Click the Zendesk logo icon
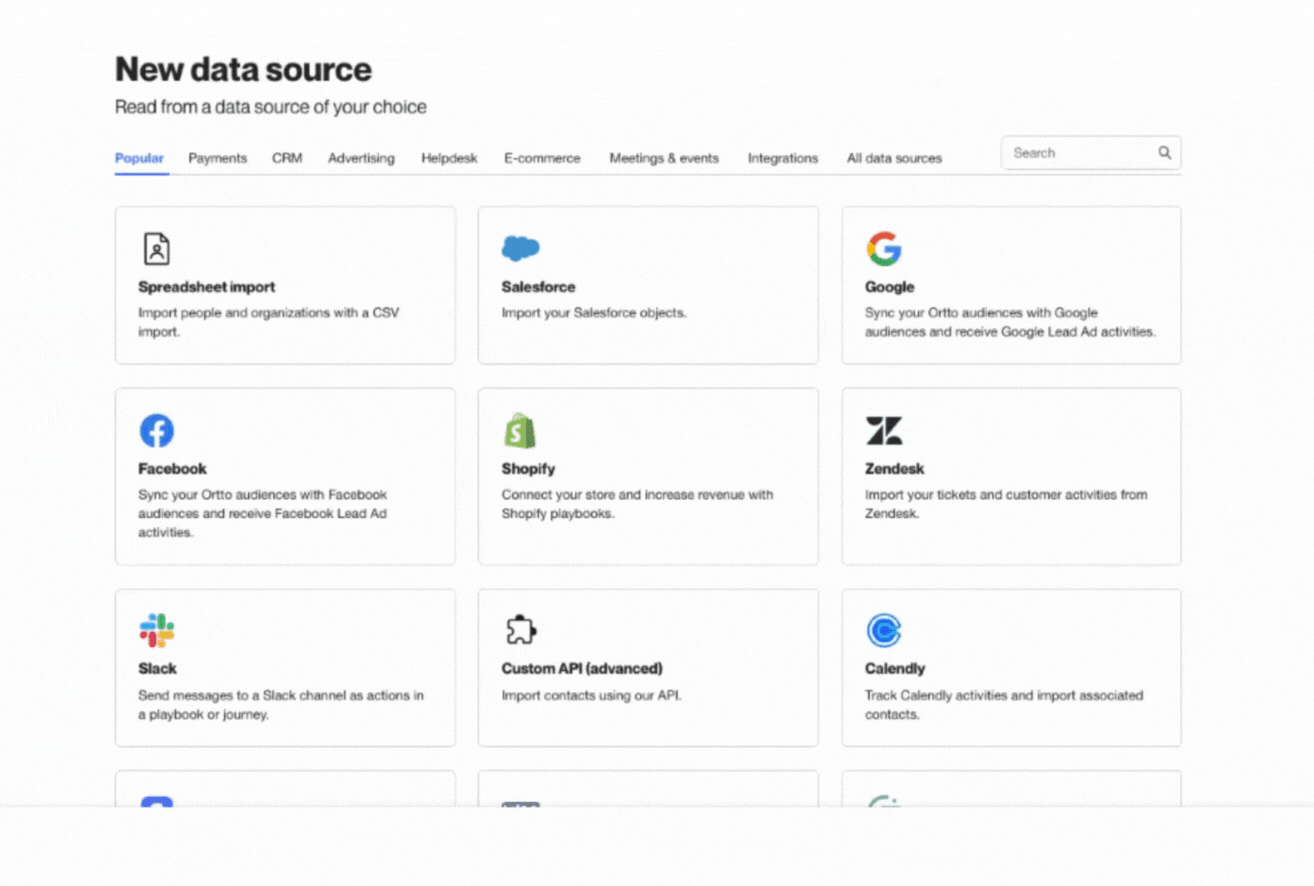Screen dimensions: 1314x886 click(x=884, y=431)
